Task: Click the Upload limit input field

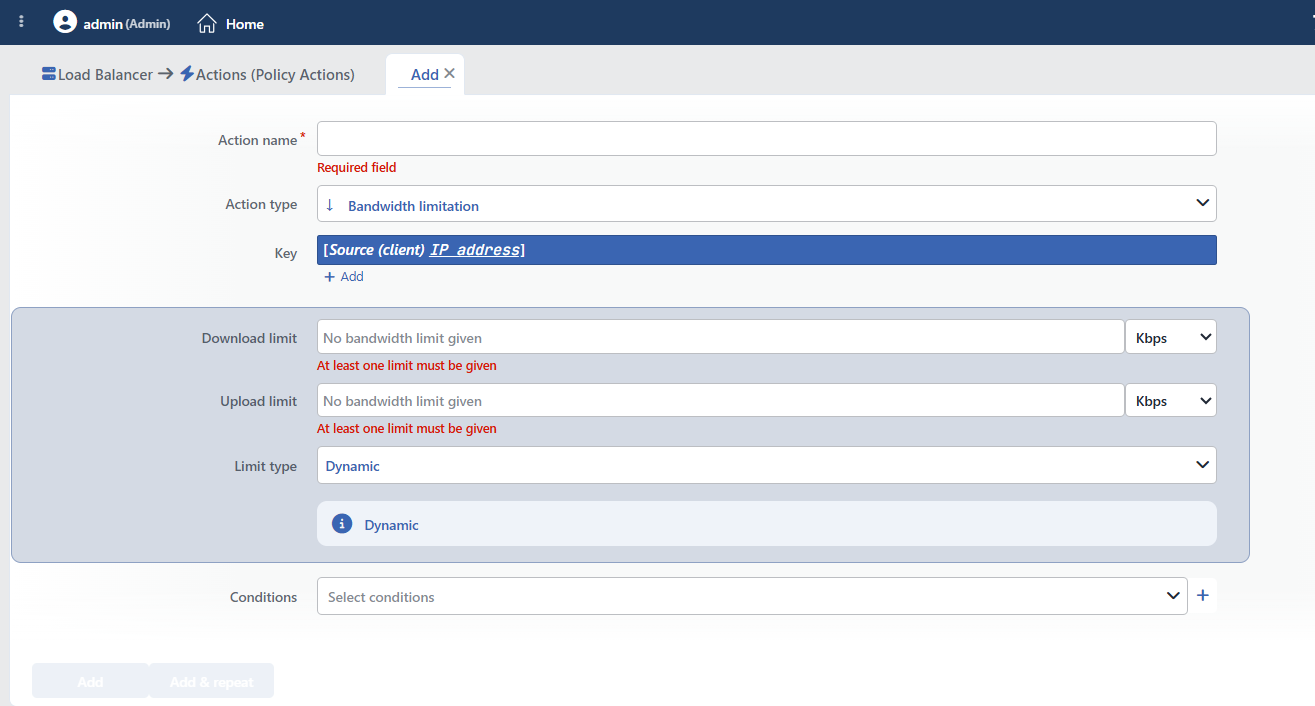Action: [x=721, y=400]
